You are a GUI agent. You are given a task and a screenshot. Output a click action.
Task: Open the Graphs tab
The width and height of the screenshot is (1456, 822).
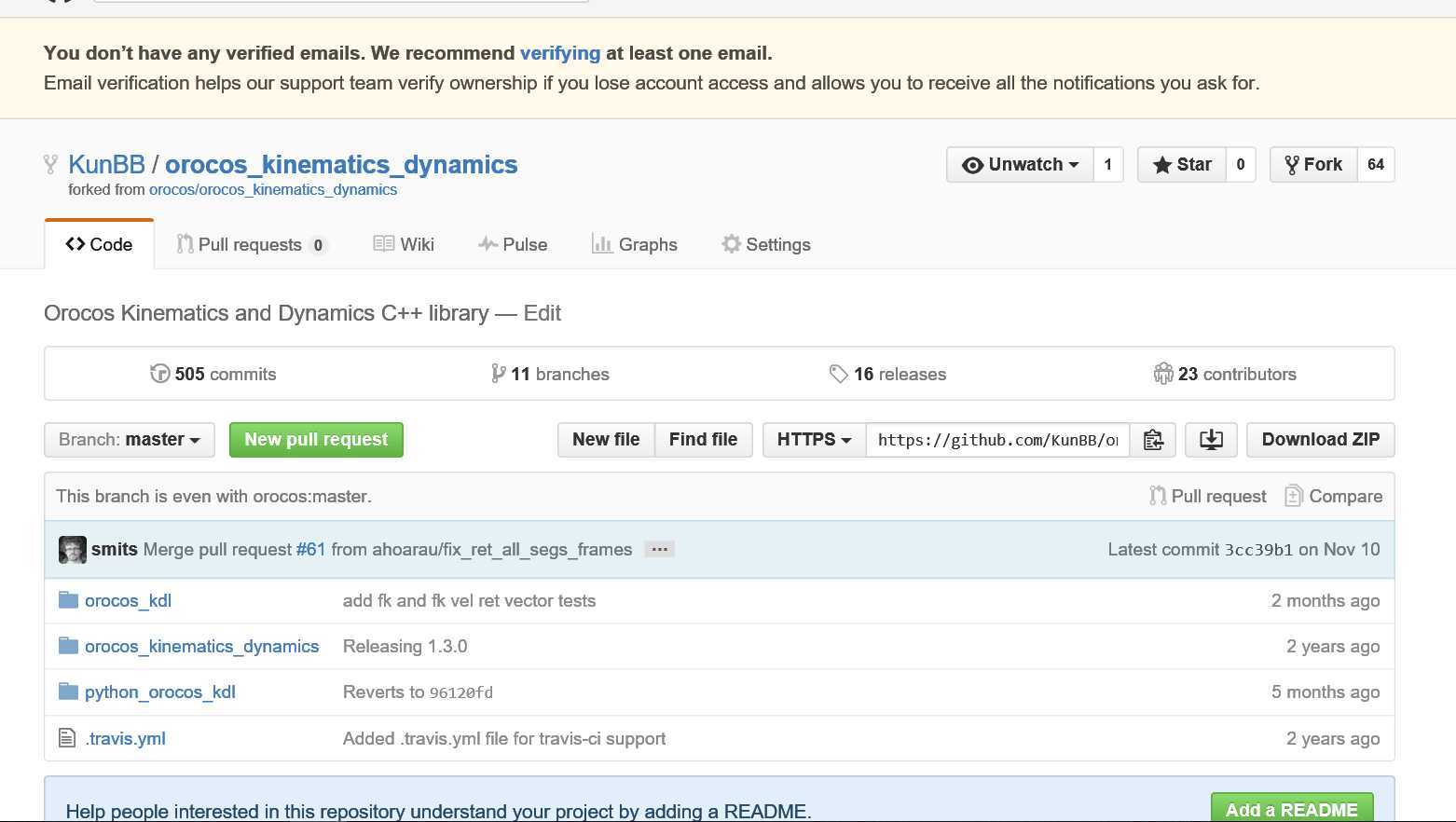pos(635,244)
